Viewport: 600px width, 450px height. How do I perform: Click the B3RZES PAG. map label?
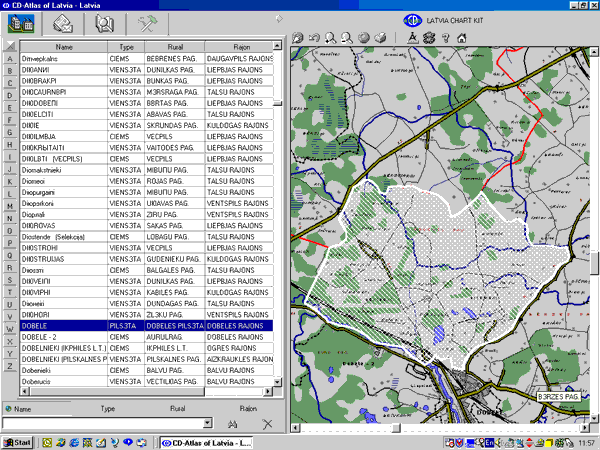click(558, 397)
